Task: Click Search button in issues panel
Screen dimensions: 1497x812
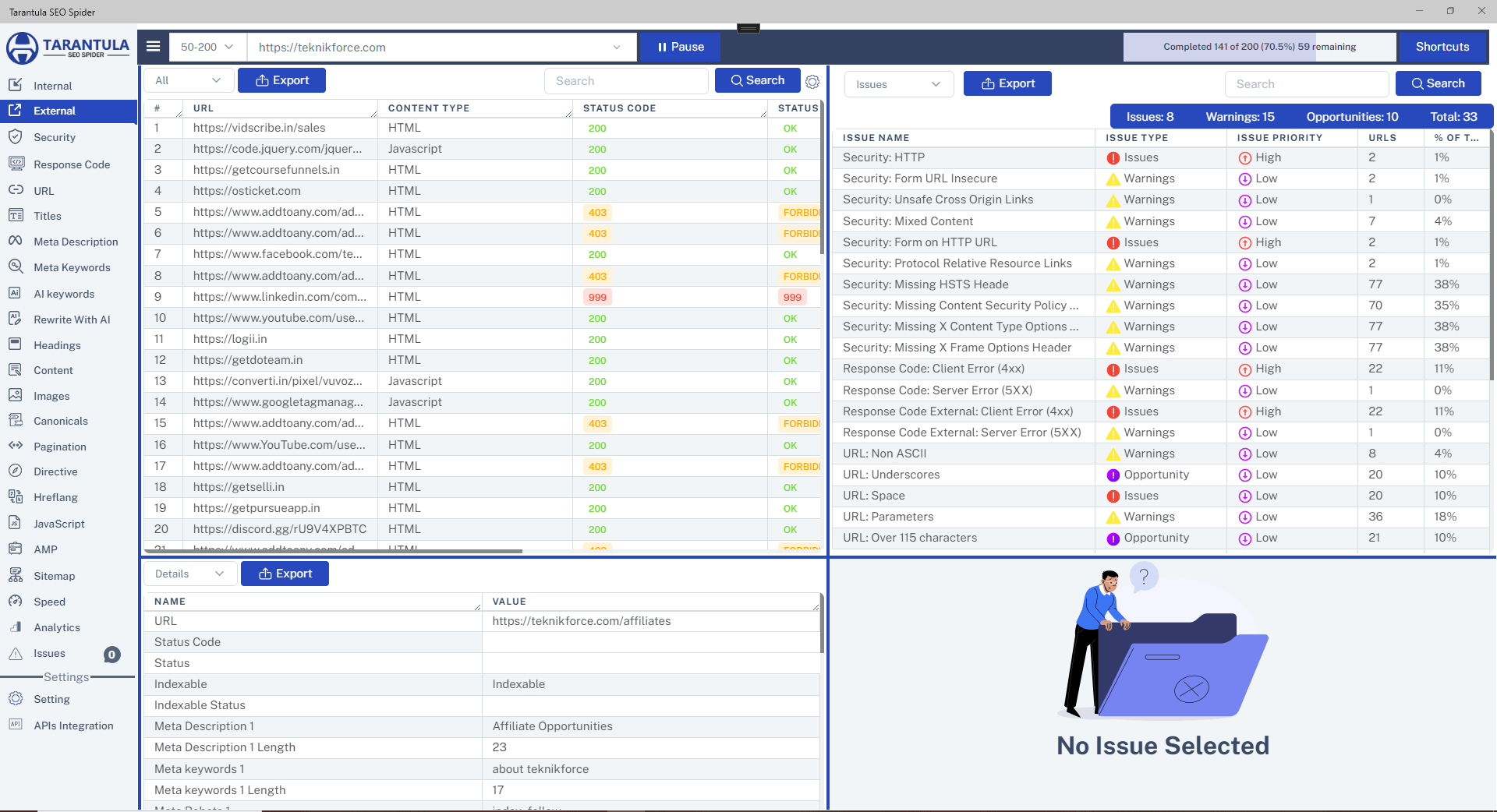Action: [1439, 83]
